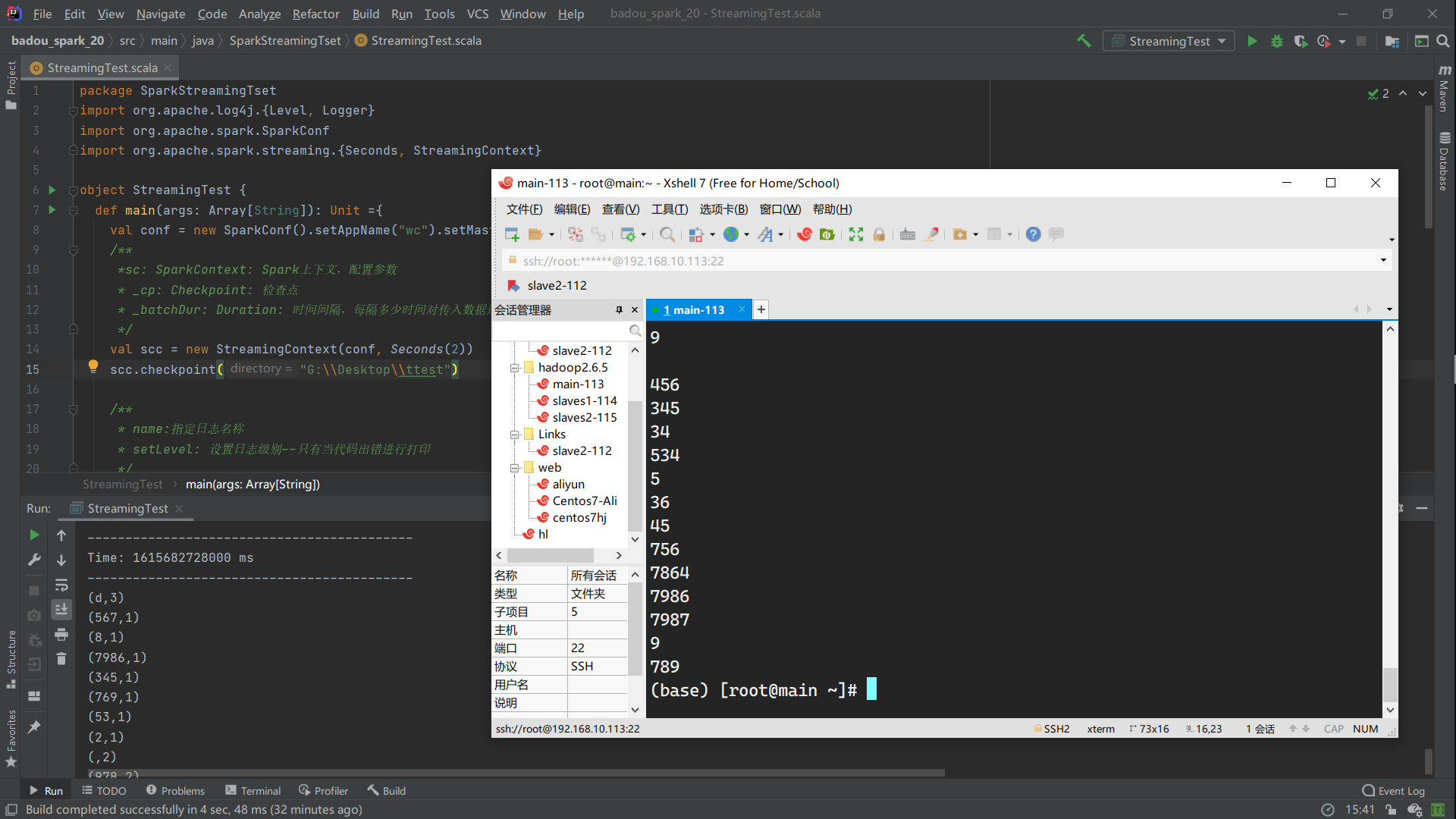
Task: Toggle soft-wrap in the Run console
Action: (61, 585)
